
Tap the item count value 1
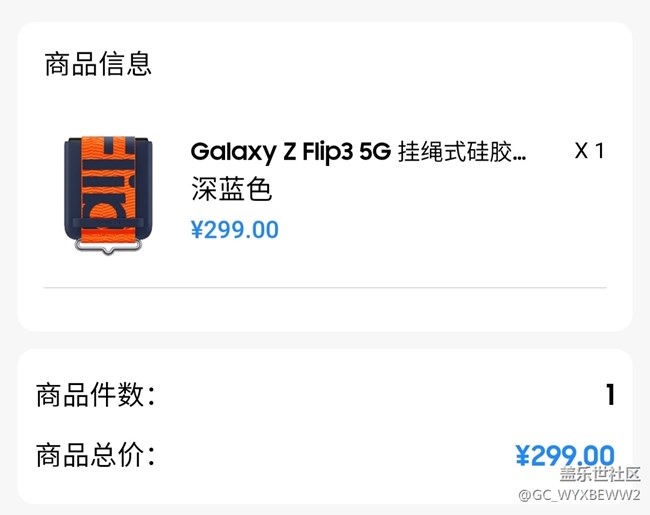pyautogui.click(x=609, y=395)
